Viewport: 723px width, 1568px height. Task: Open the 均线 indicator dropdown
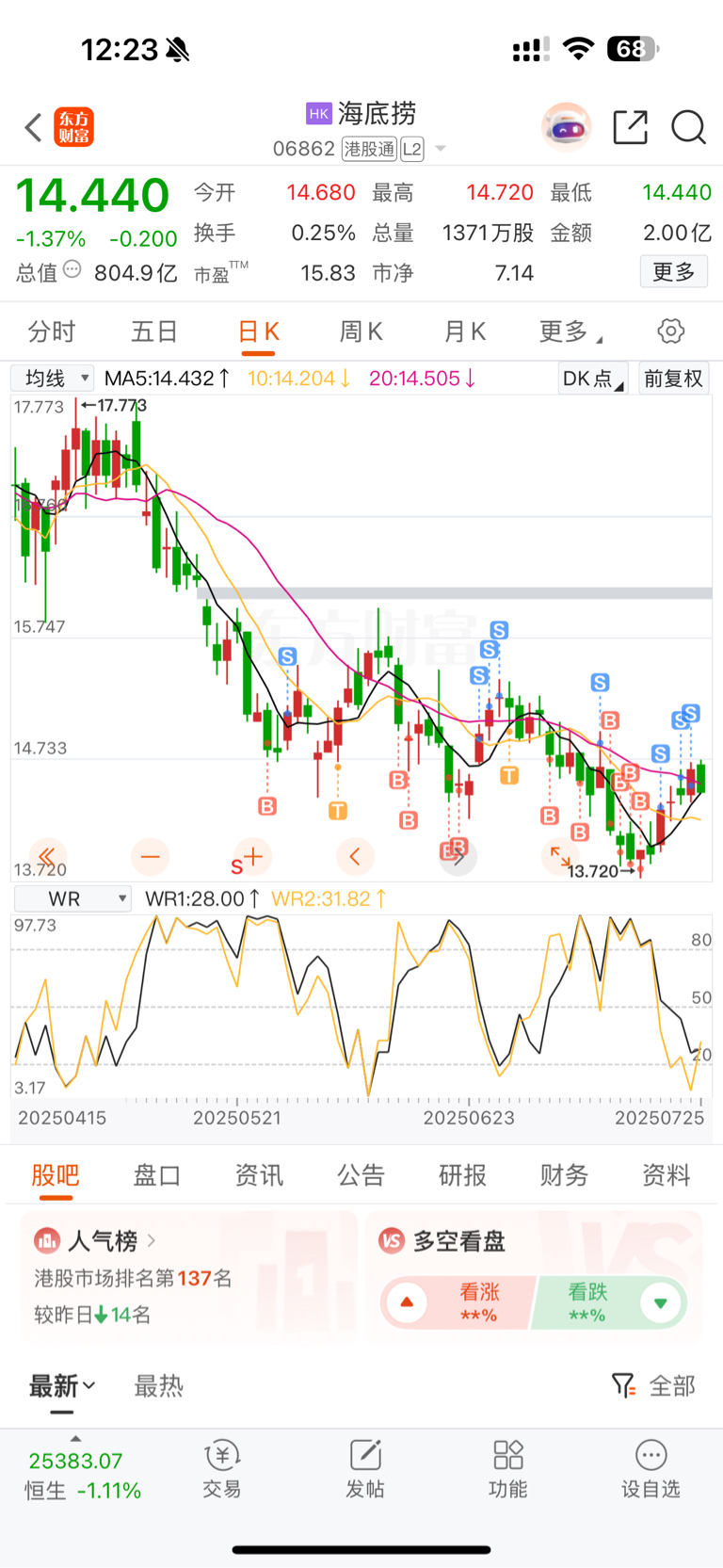(x=53, y=378)
